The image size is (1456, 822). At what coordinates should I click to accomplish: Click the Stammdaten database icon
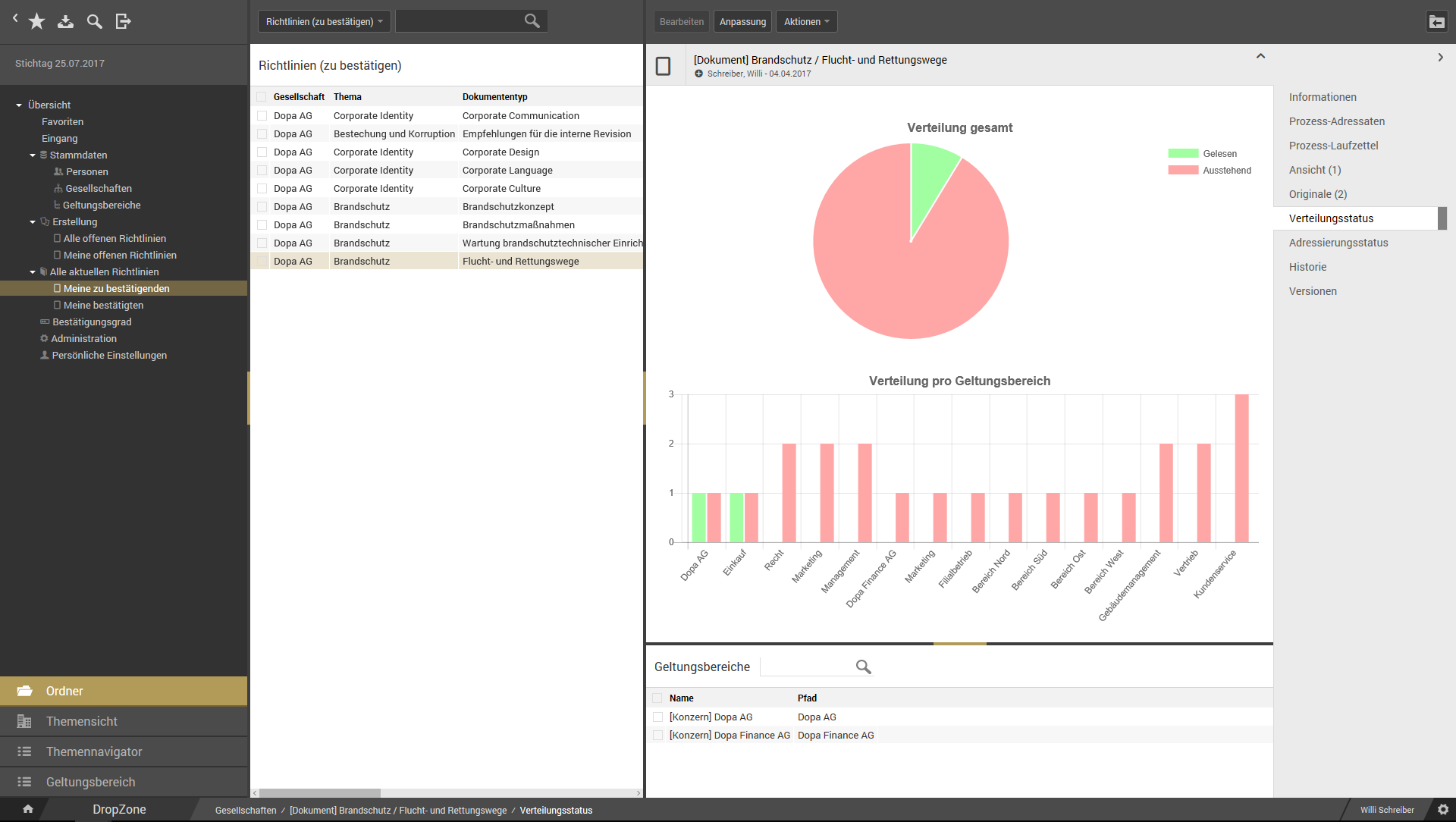point(44,155)
